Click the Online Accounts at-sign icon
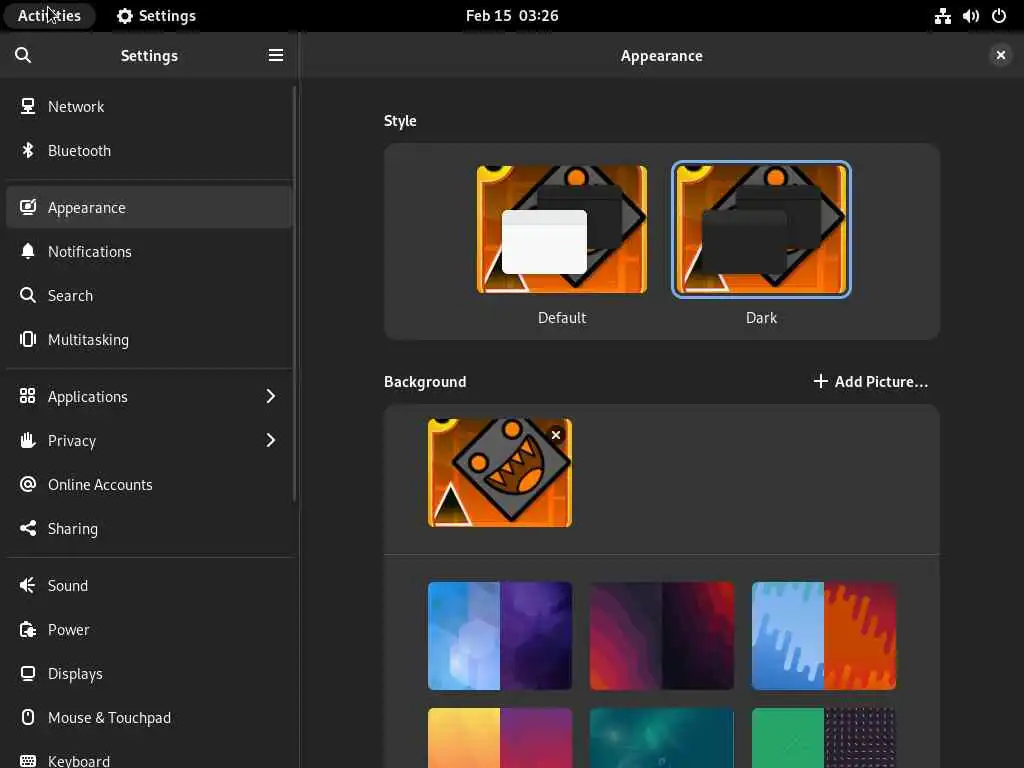This screenshot has height=768, width=1024. tap(27, 485)
